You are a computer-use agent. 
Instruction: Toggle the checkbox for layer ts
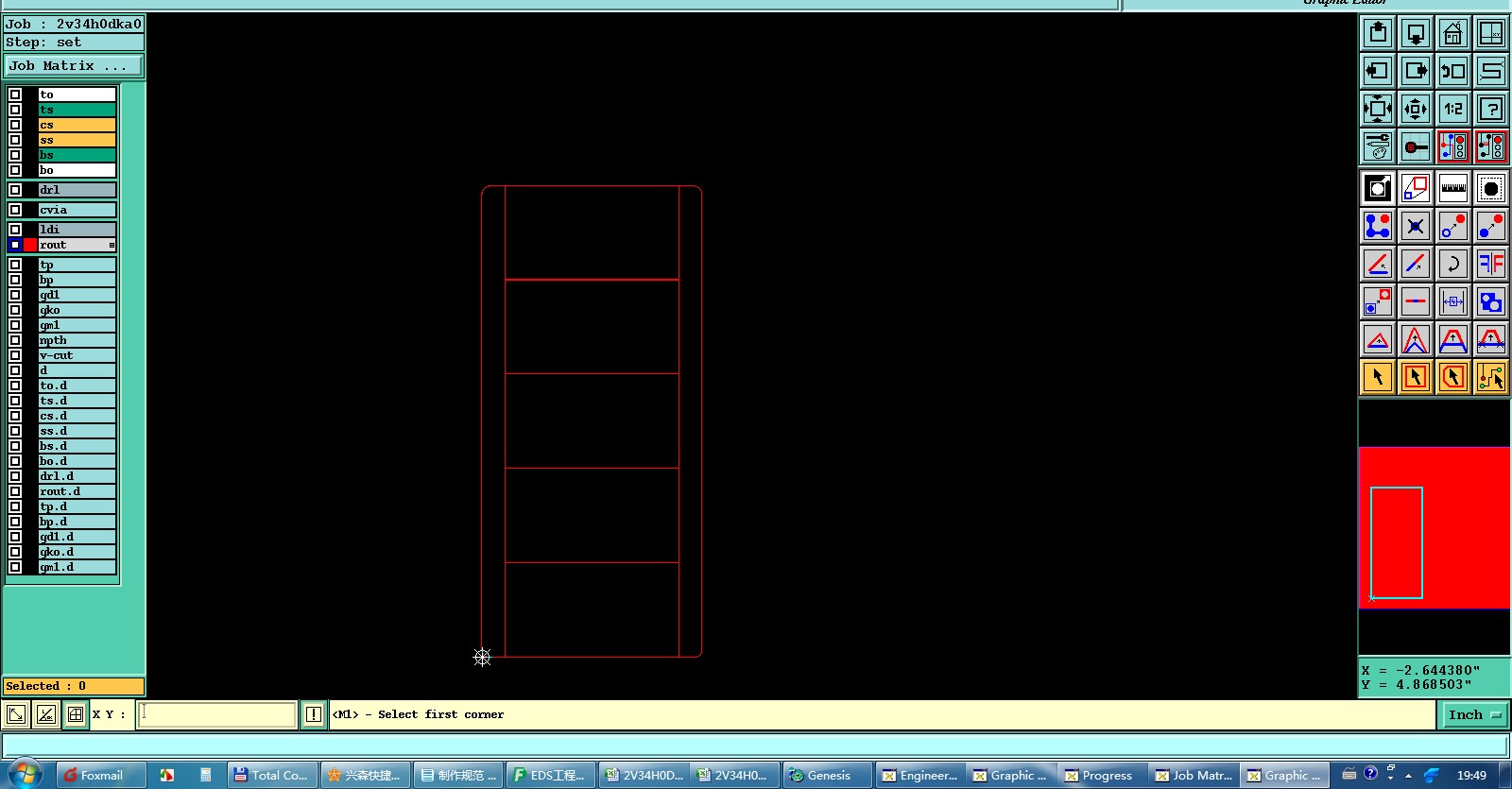pos(15,110)
